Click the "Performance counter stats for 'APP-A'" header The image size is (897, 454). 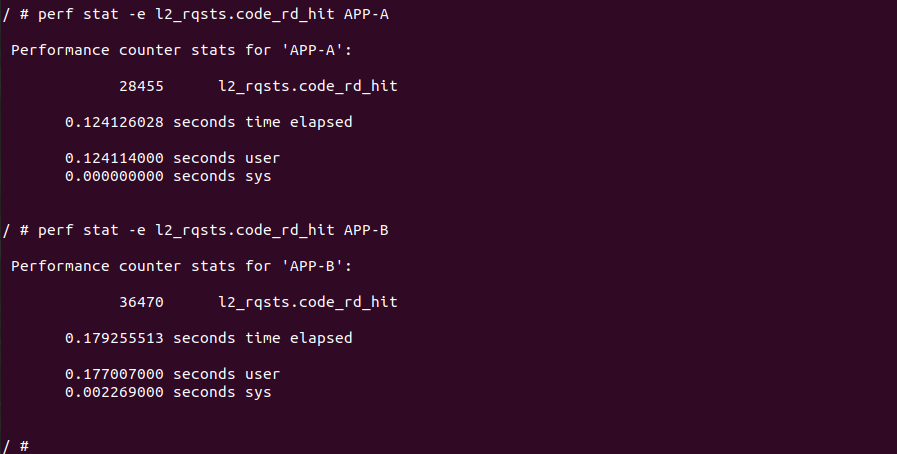(x=186, y=50)
